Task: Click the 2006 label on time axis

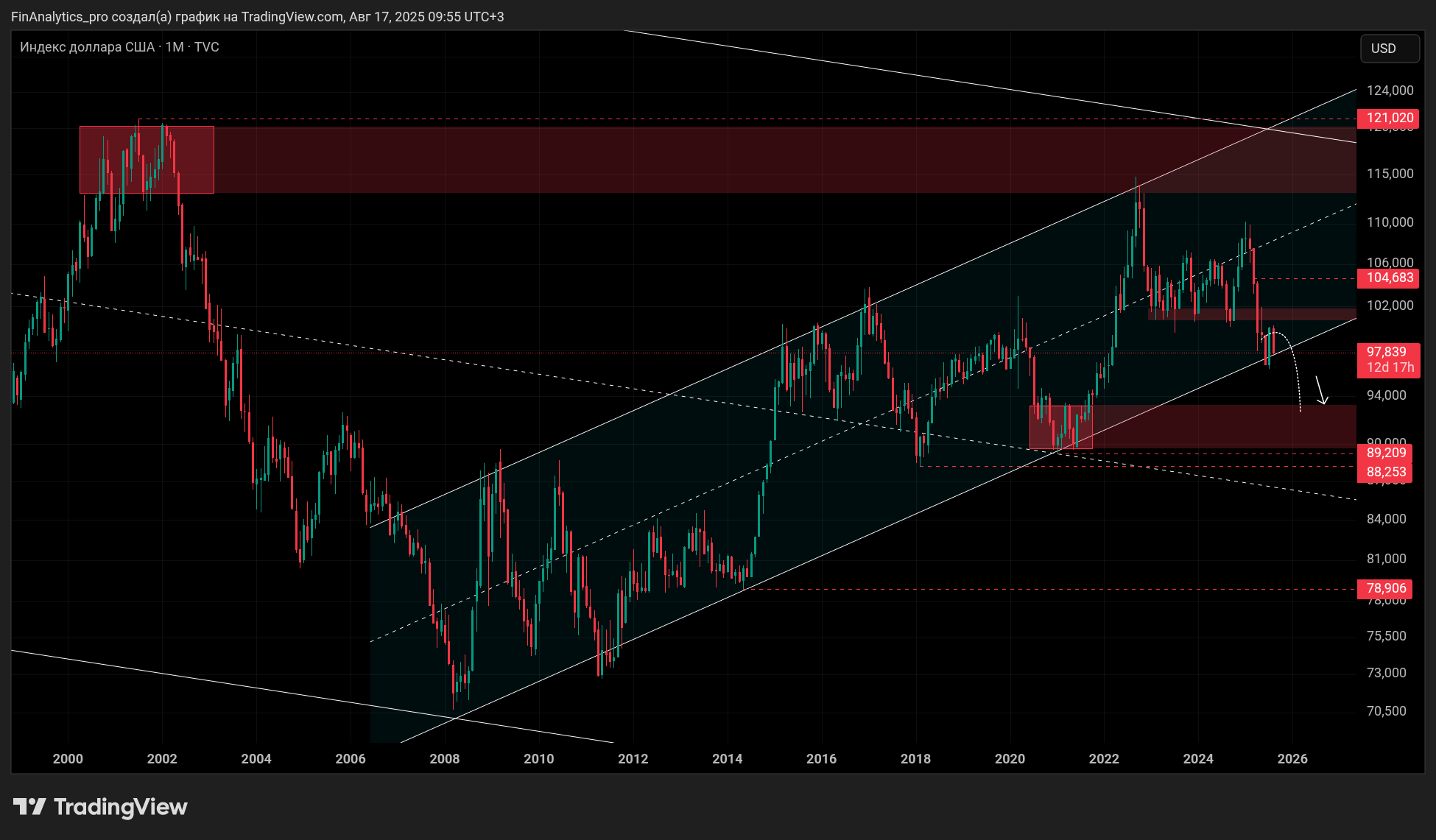Action: (x=351, y=759)
